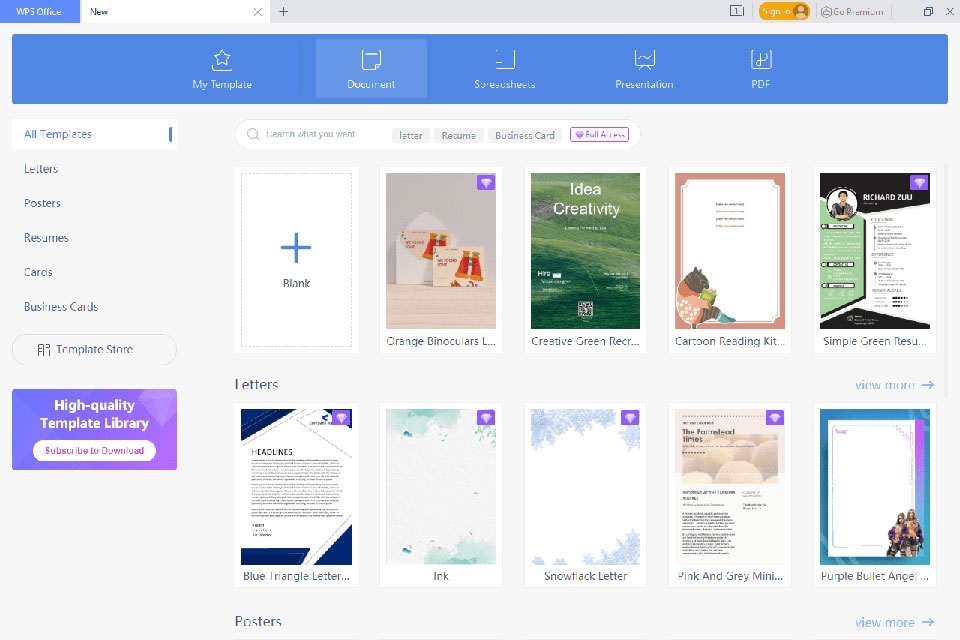Select the Posters category
Viewport: 960px width, 640px height.
(42, 203)
